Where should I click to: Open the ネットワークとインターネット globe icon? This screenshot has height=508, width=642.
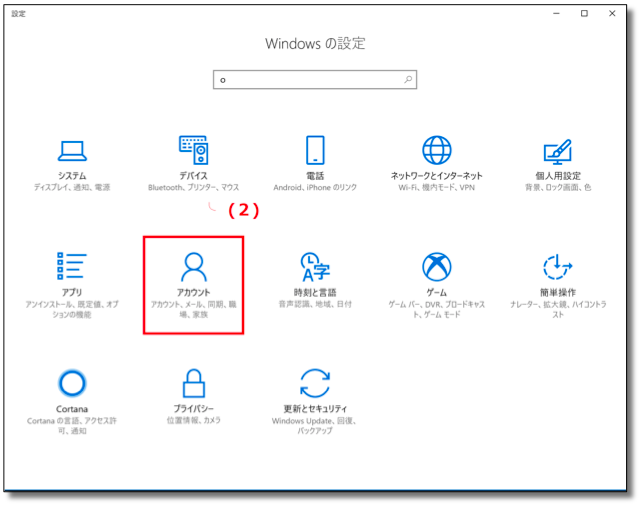(436, 150)
